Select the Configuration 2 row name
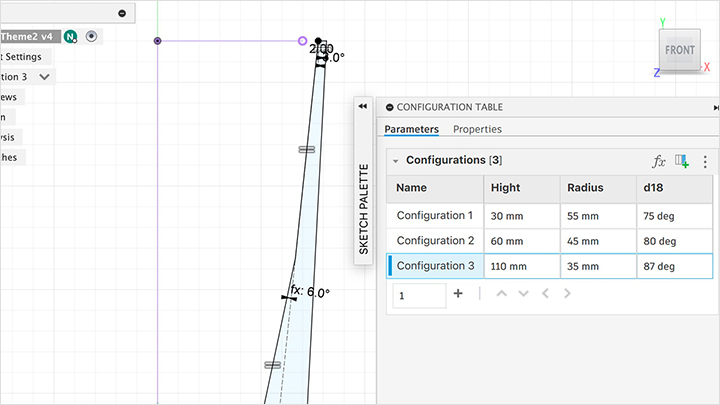This screenshot has width=720, height=405. coord(435,241)
